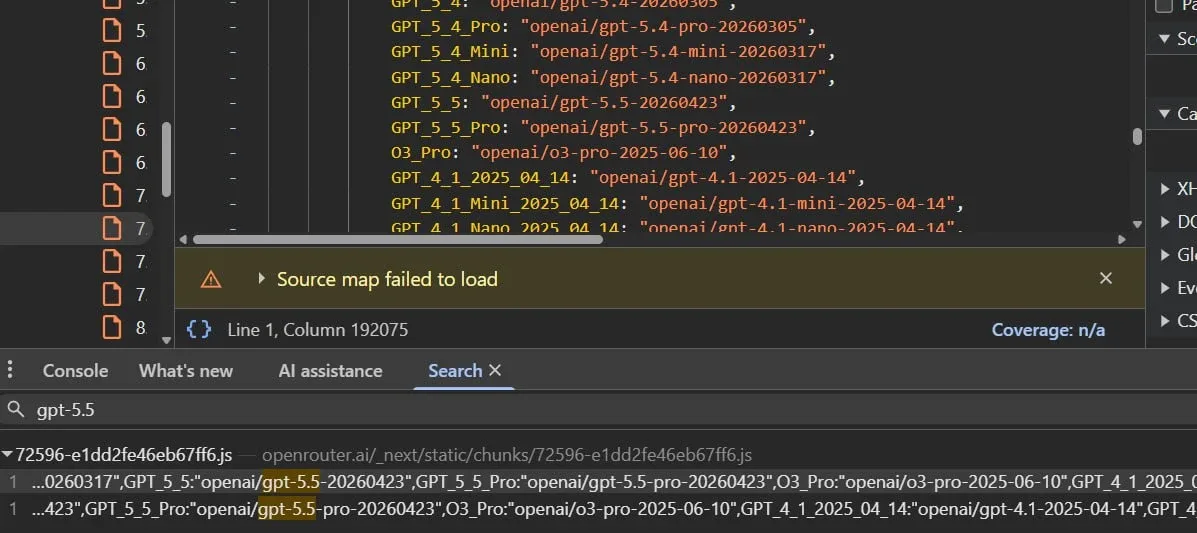Viewport: 1197px width, 533px height.
Task: Toggle the pause on exceptions checkbox at top right
Action: (1164, 6)
